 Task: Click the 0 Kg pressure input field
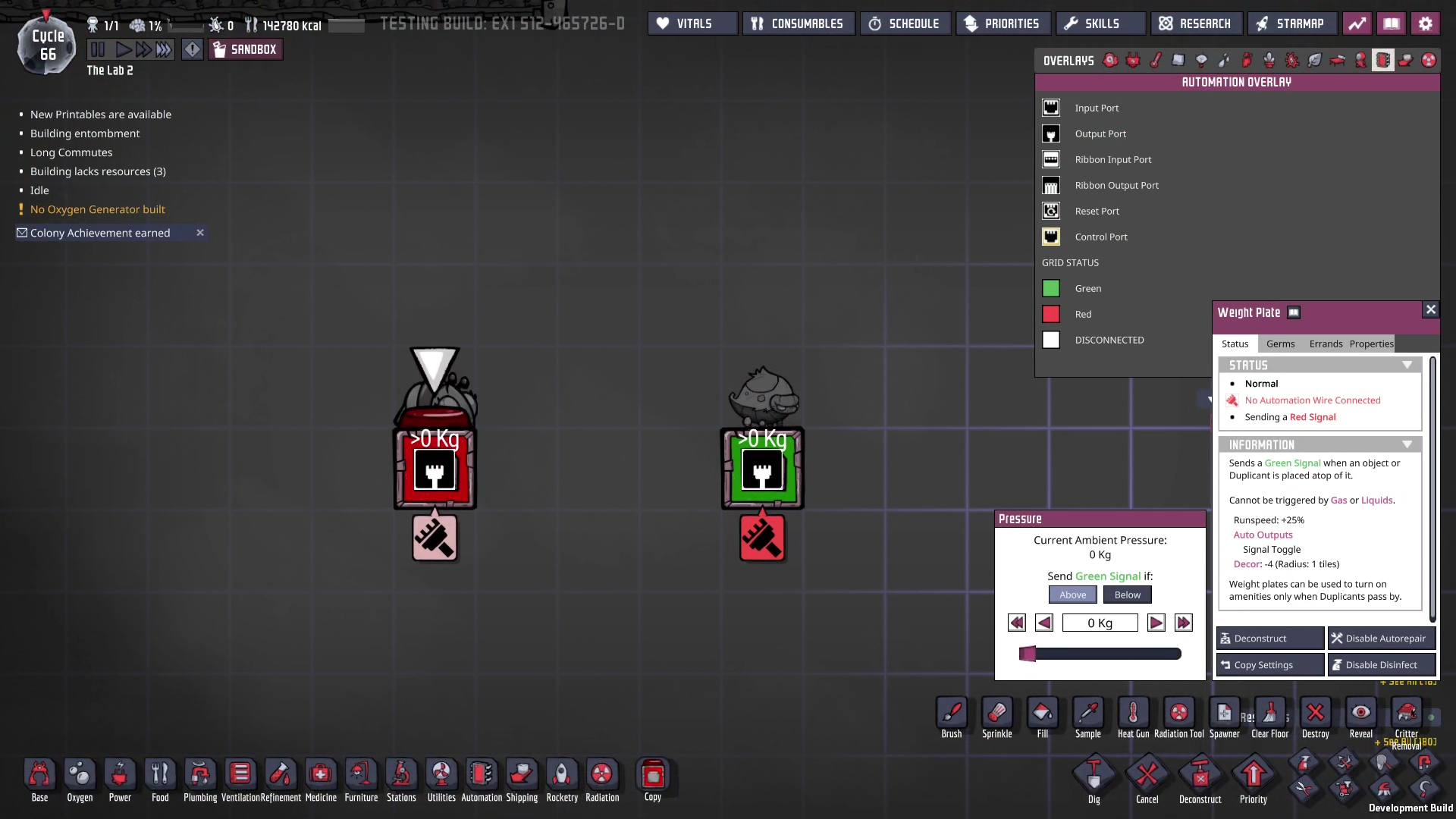[x=1100, y=623]
